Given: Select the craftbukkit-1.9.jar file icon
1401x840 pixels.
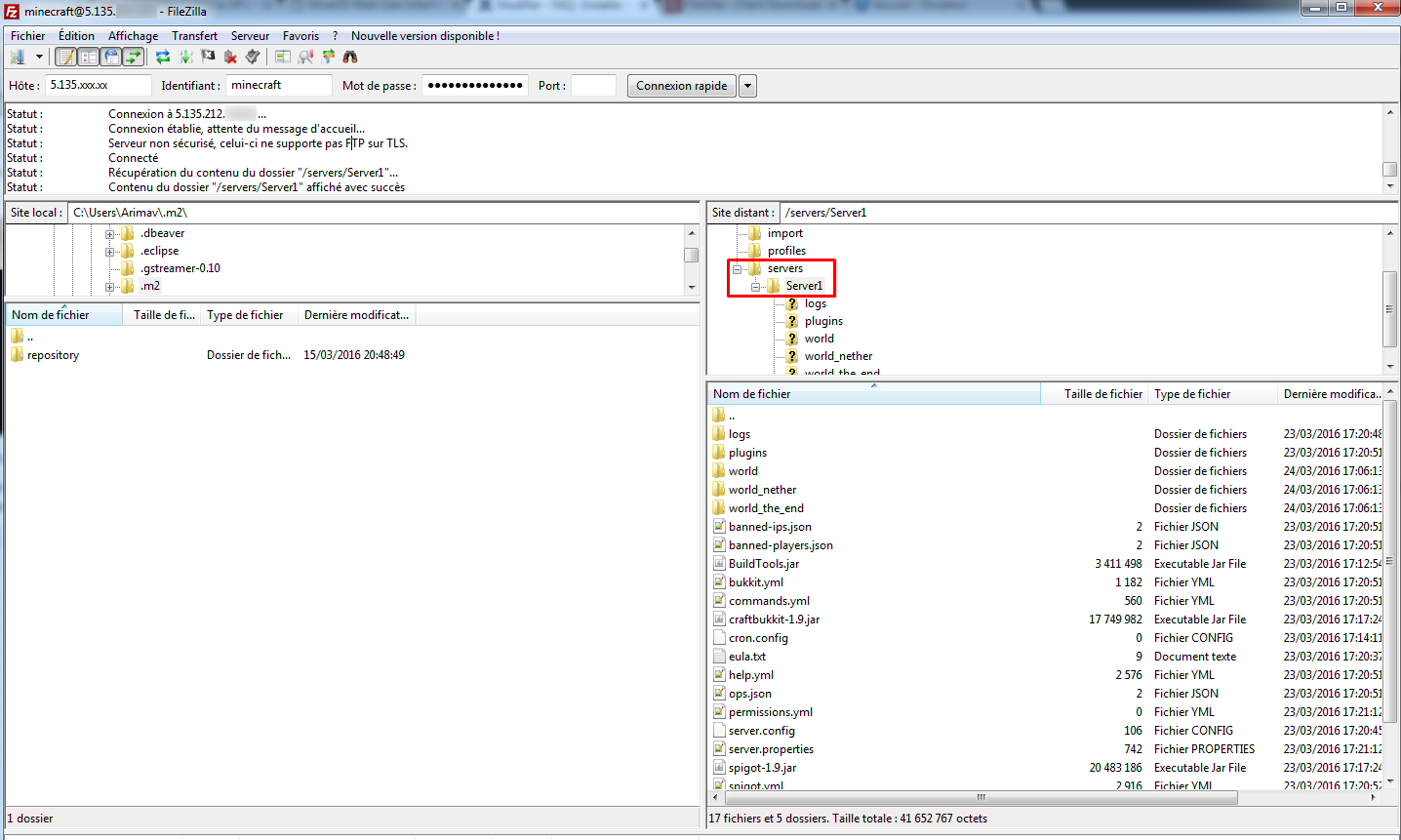Looking at the screenshot, I should coord(719,620).
